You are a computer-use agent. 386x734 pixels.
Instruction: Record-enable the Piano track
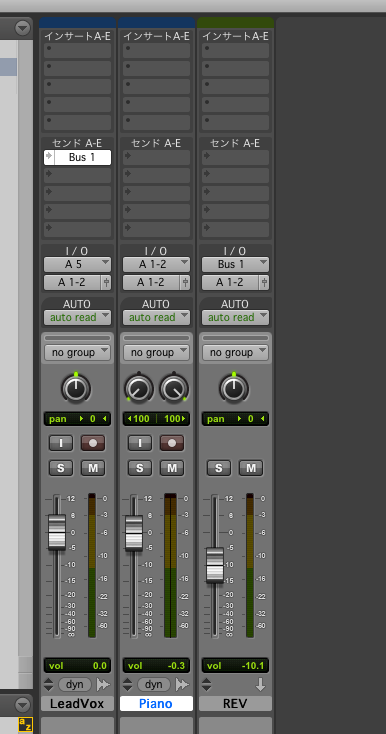(x=172, y=443)
